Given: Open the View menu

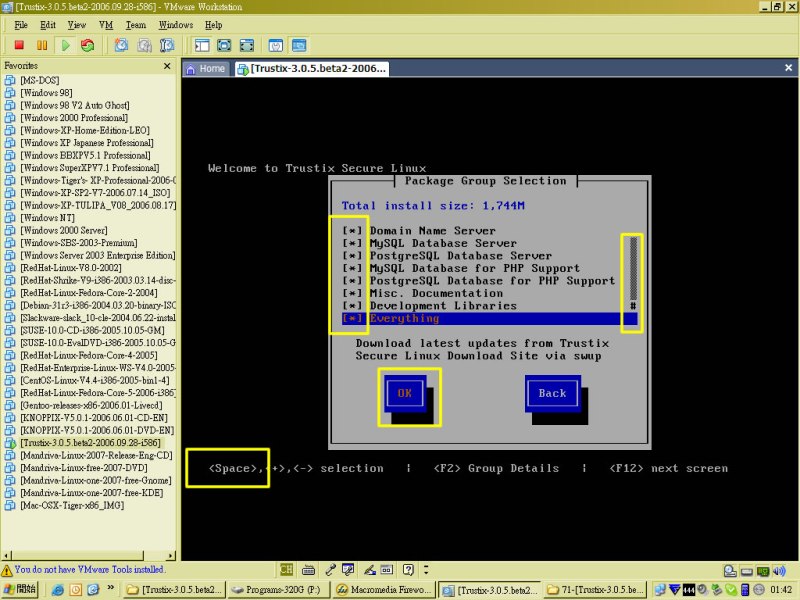Looking at the screenshot, I should coord(77,25).
